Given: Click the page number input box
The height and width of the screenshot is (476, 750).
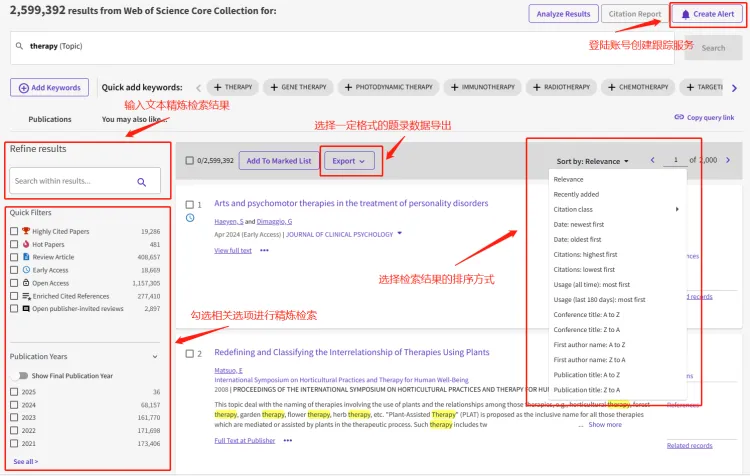Looking at the screenshot, I should tap(675, 160).
